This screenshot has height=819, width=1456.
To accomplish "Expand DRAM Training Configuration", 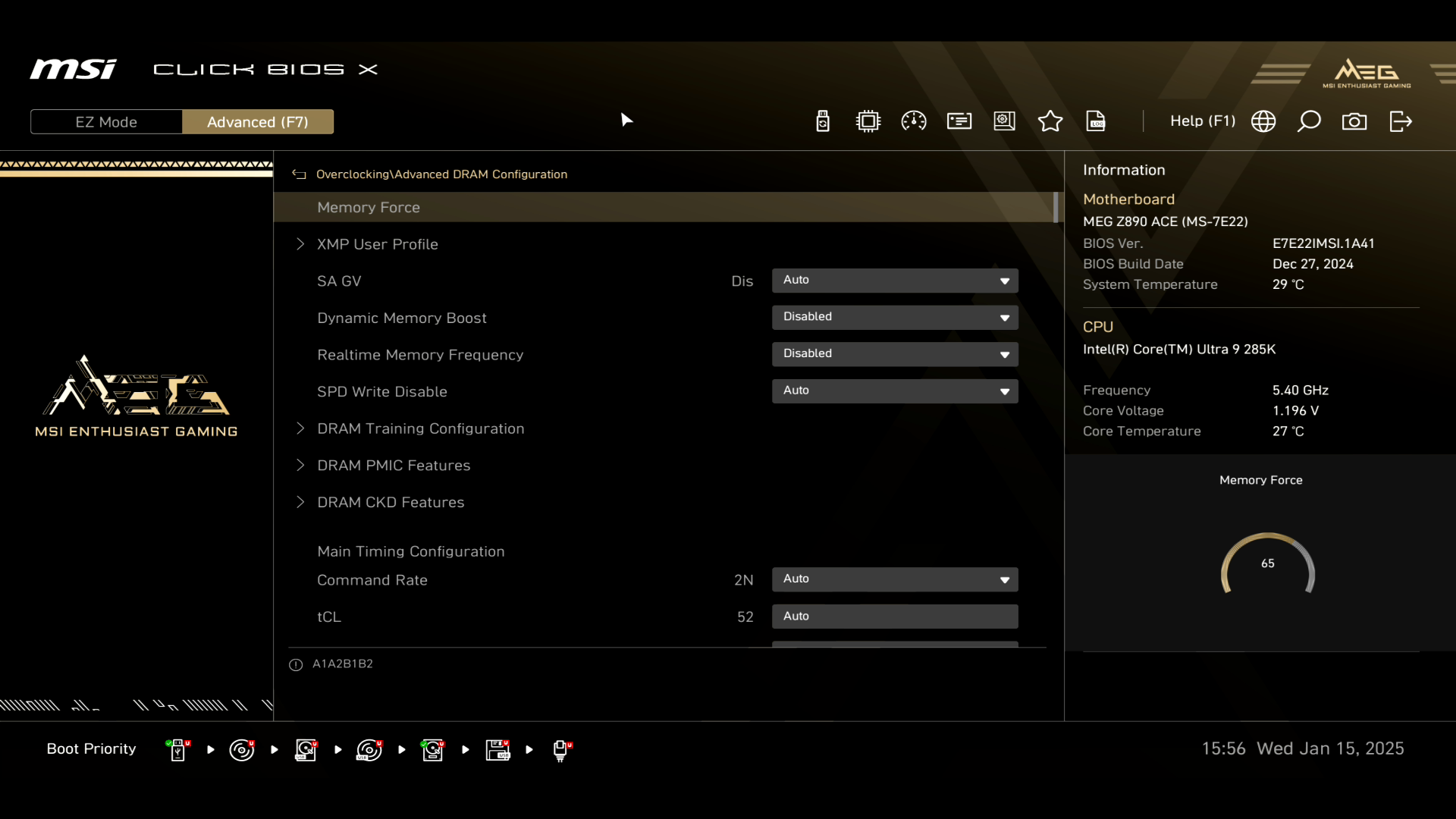I will point(420,428).
